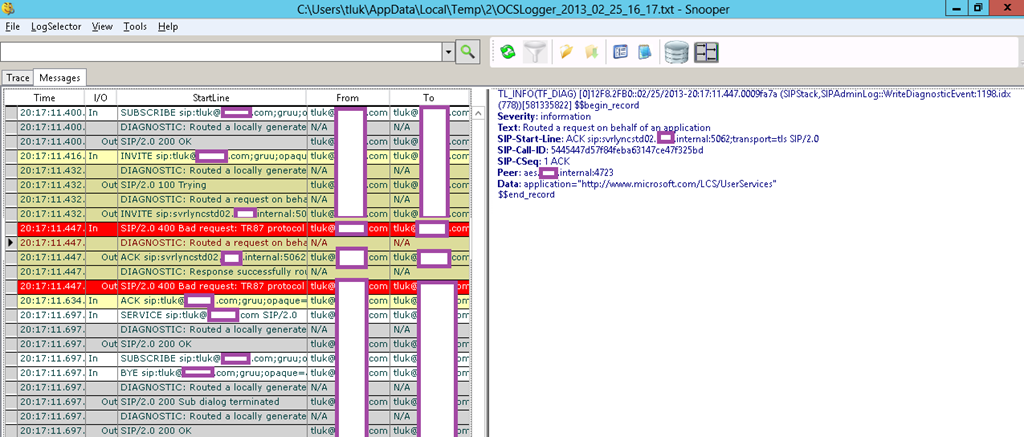Click the second folder bookmark icon
This screenshot has width=1024, height=437.
pos(590,52)
